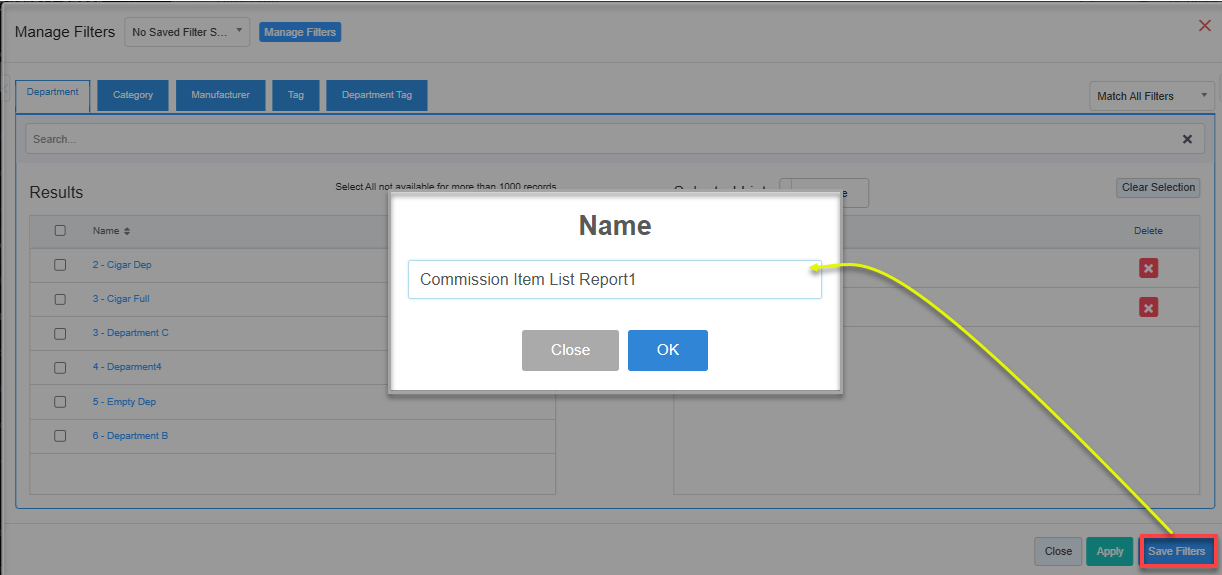Click the Results heading
Viewport: 1222px width, 575px height.
coord(56,192)
